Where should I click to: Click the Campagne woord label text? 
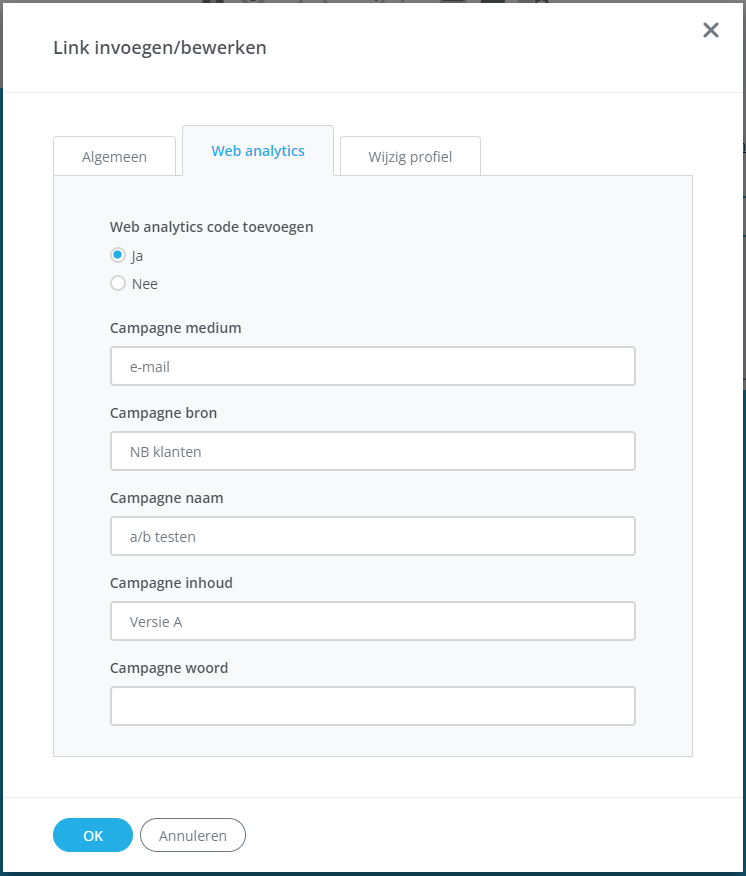pyautogui.click(x=169, y=667)
